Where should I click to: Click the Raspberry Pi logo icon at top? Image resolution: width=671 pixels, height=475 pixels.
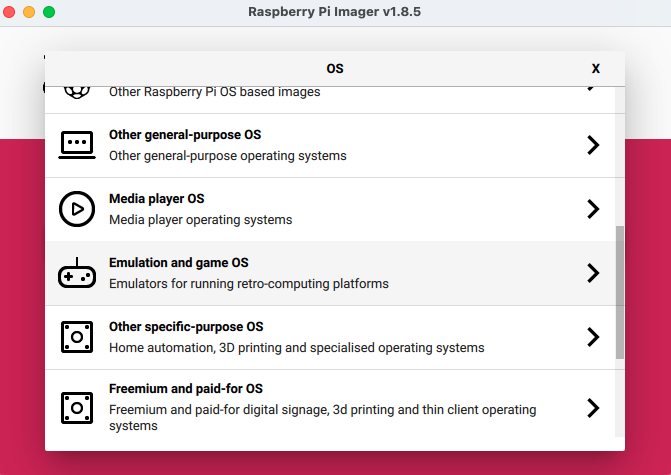coord(77,91)
